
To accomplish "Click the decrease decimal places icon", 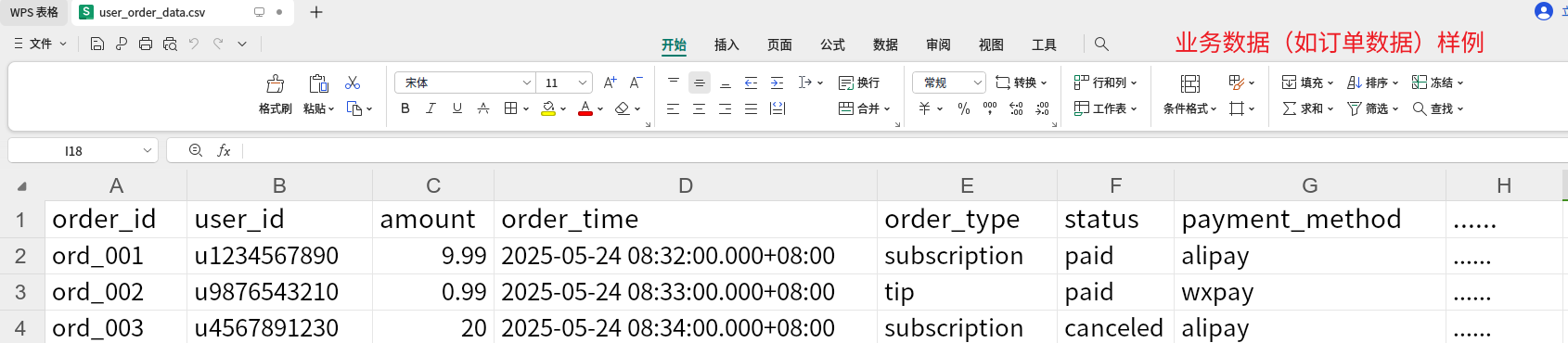I will 1042,108.
